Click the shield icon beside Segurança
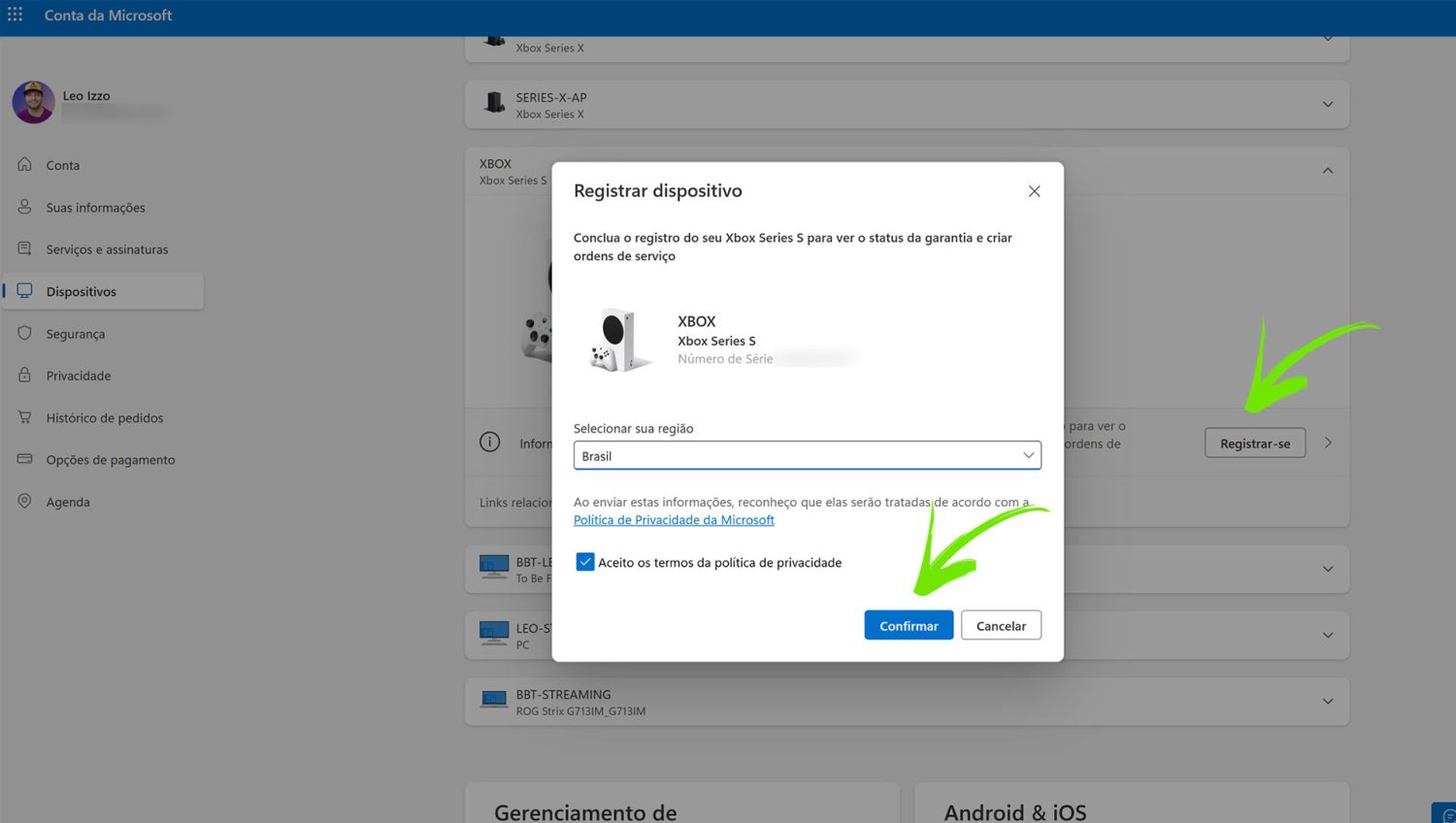1456x823 pixels. 25,333
